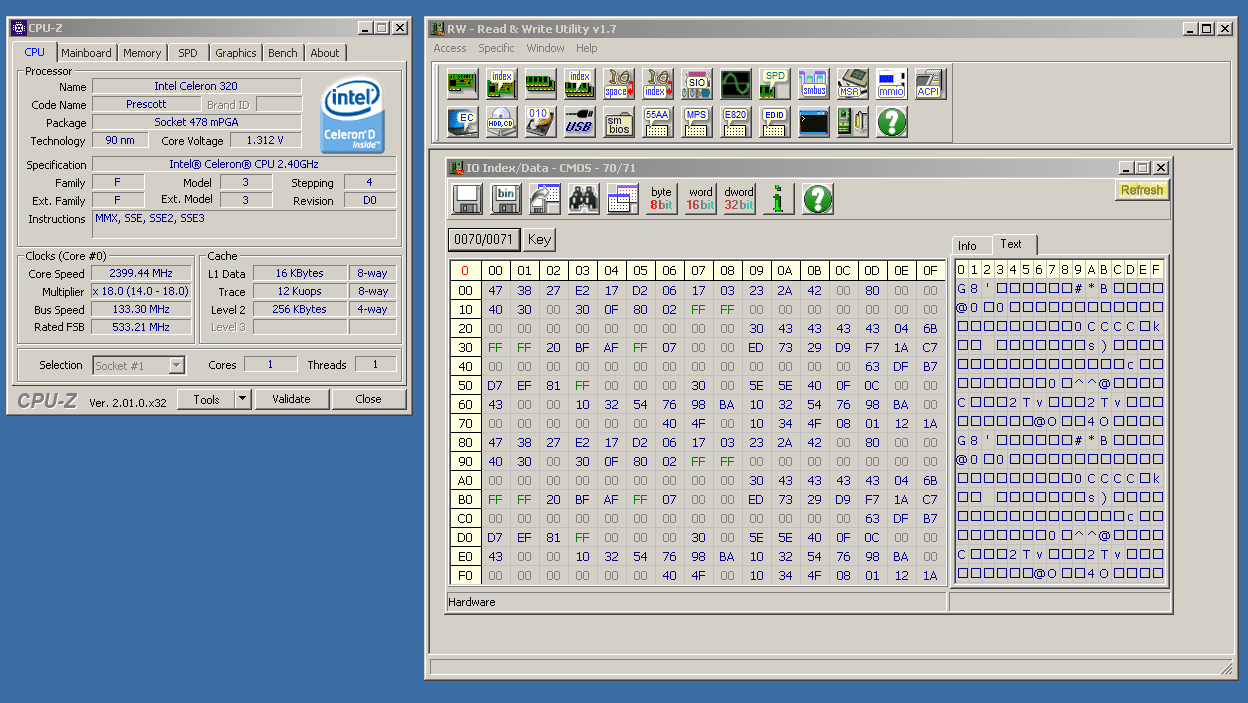
Task: Open the SPD toolbar icon in RW
Action: point(774,83)
